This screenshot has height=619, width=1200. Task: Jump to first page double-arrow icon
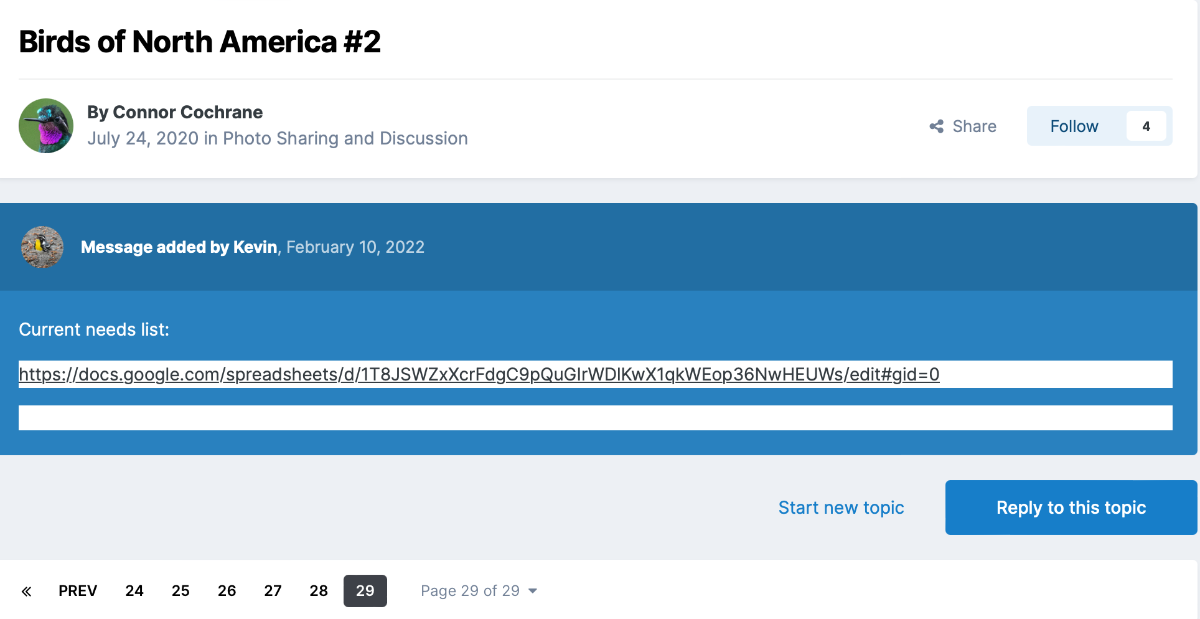pos(26,591)
